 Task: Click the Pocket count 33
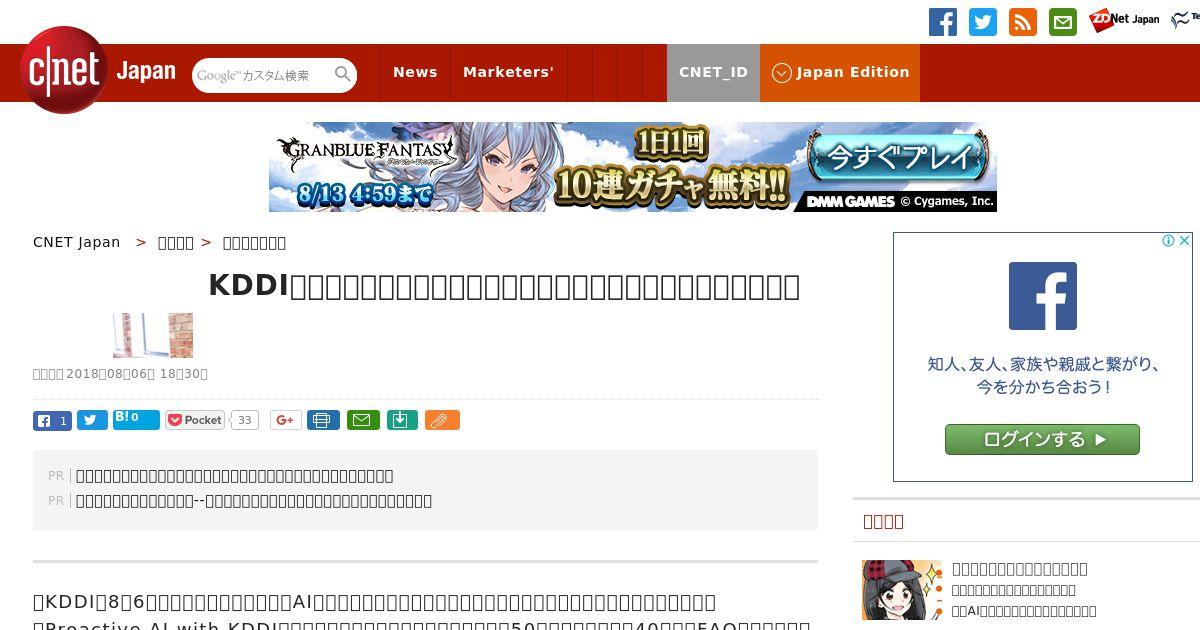pos(245,420)
